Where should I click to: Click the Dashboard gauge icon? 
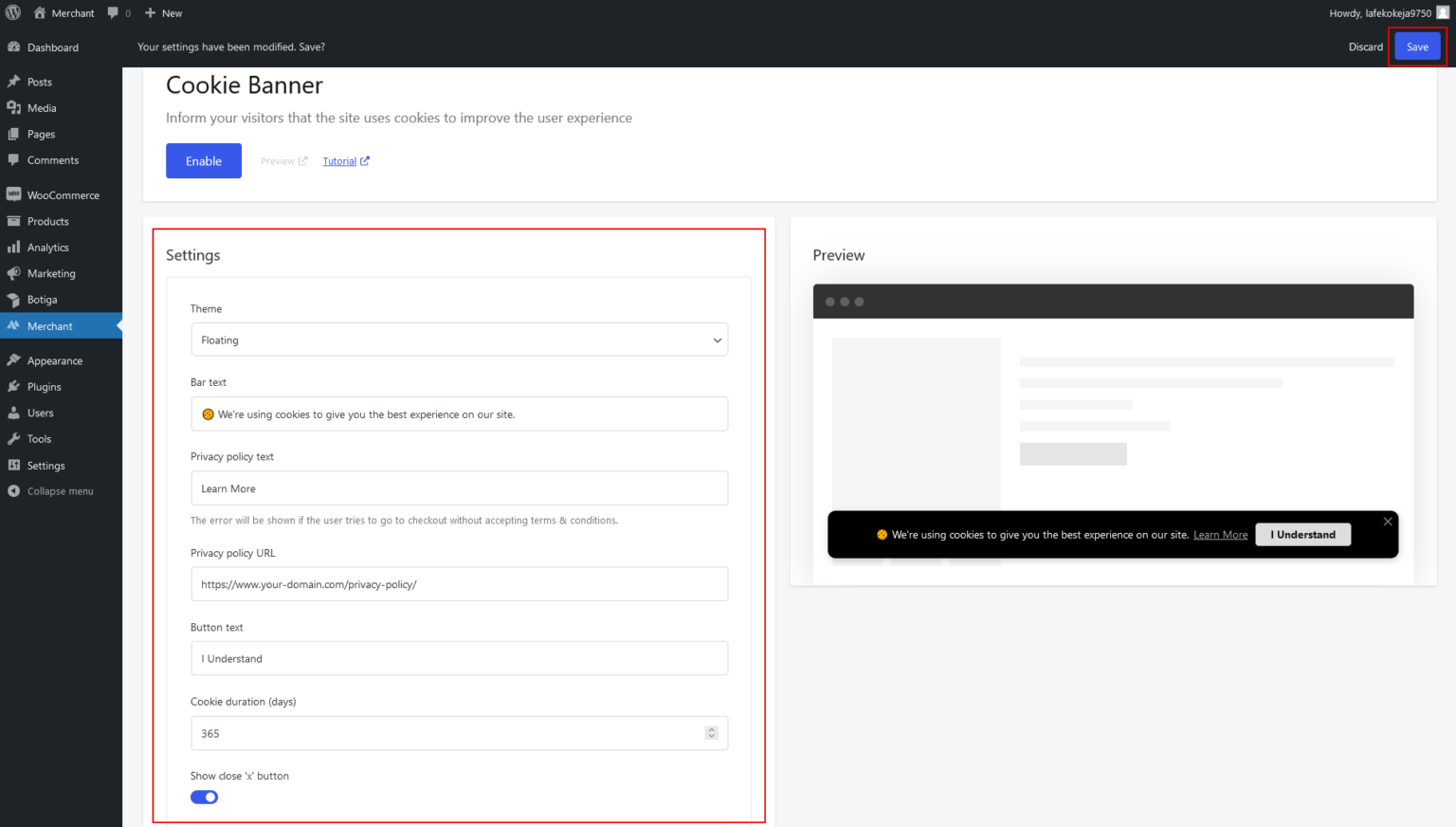coord(13,47)
